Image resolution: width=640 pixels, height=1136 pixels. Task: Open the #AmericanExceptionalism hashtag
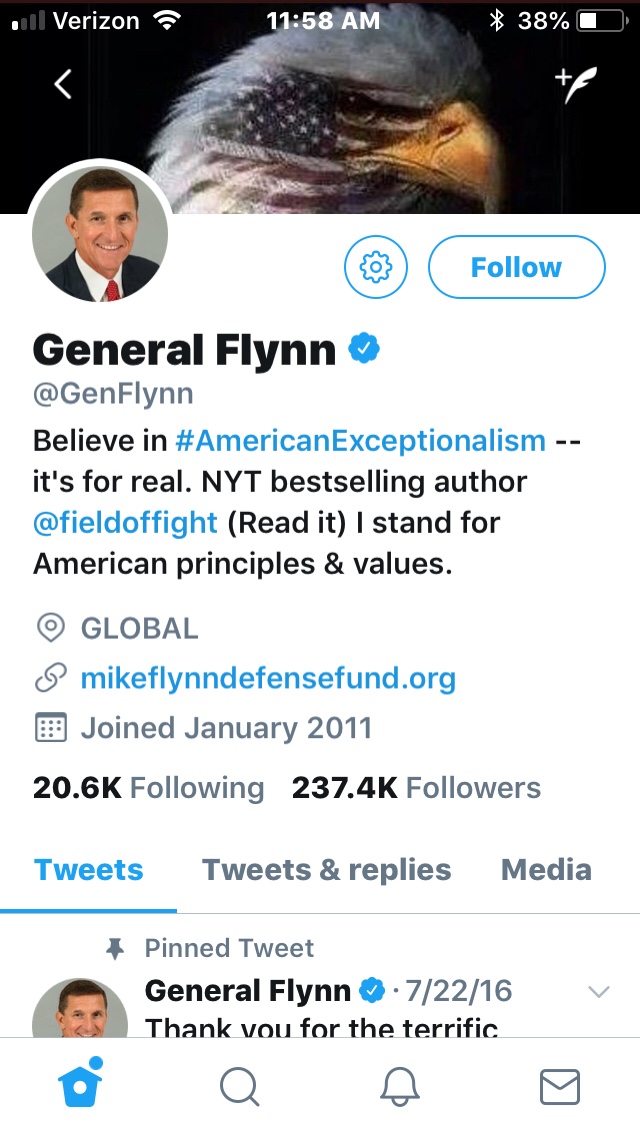click(x=360, y=440)
